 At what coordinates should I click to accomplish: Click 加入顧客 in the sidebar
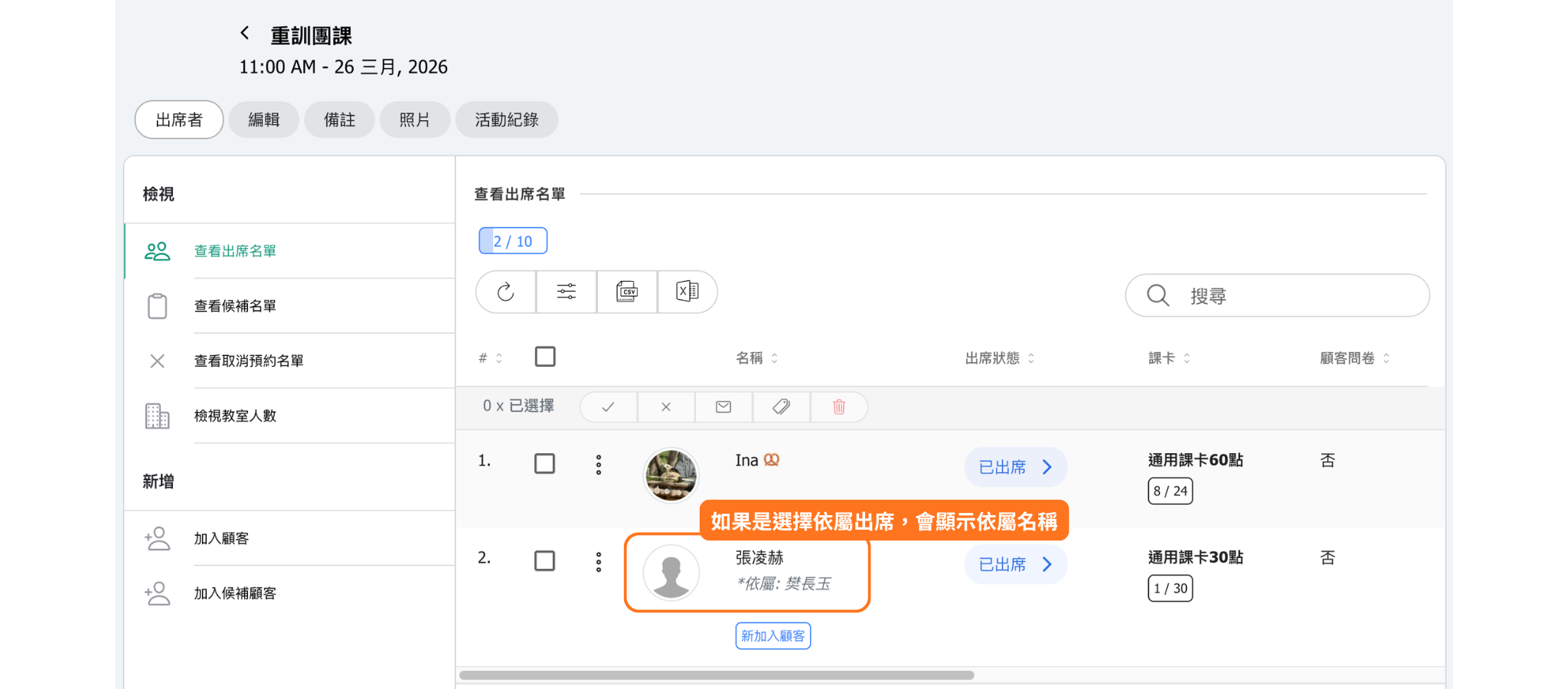221,538
